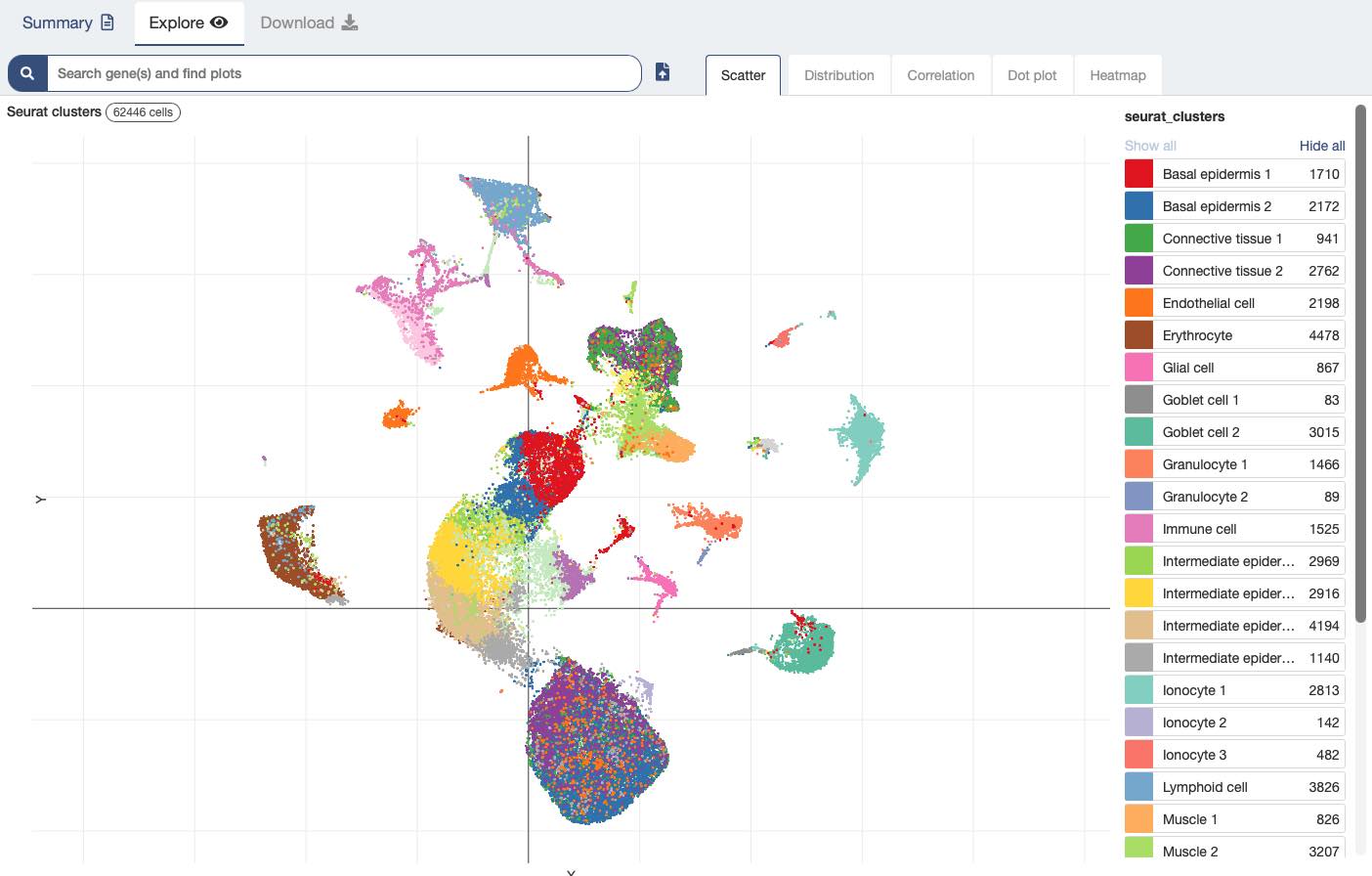Switch to the Distribution tab
1372x876 pixels.
(837, 74)
